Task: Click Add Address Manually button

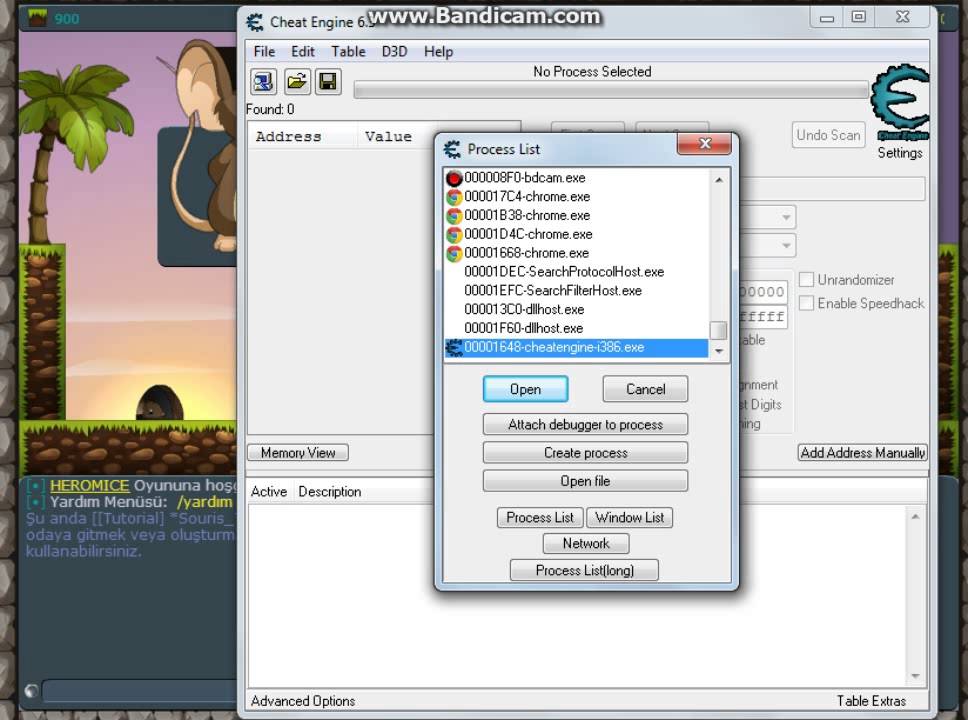Action: [x=862, y=453]
